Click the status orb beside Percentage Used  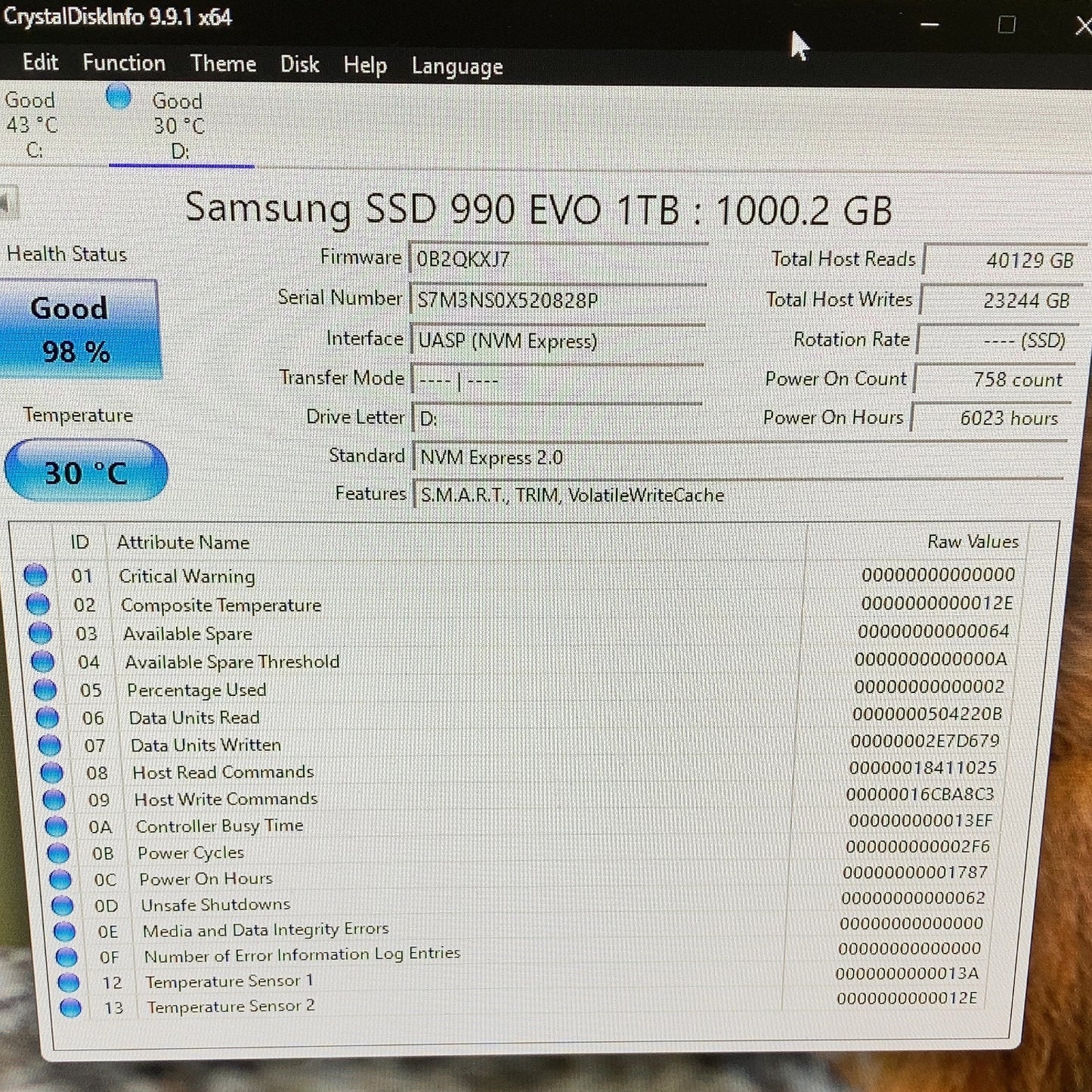pos(45,689)
